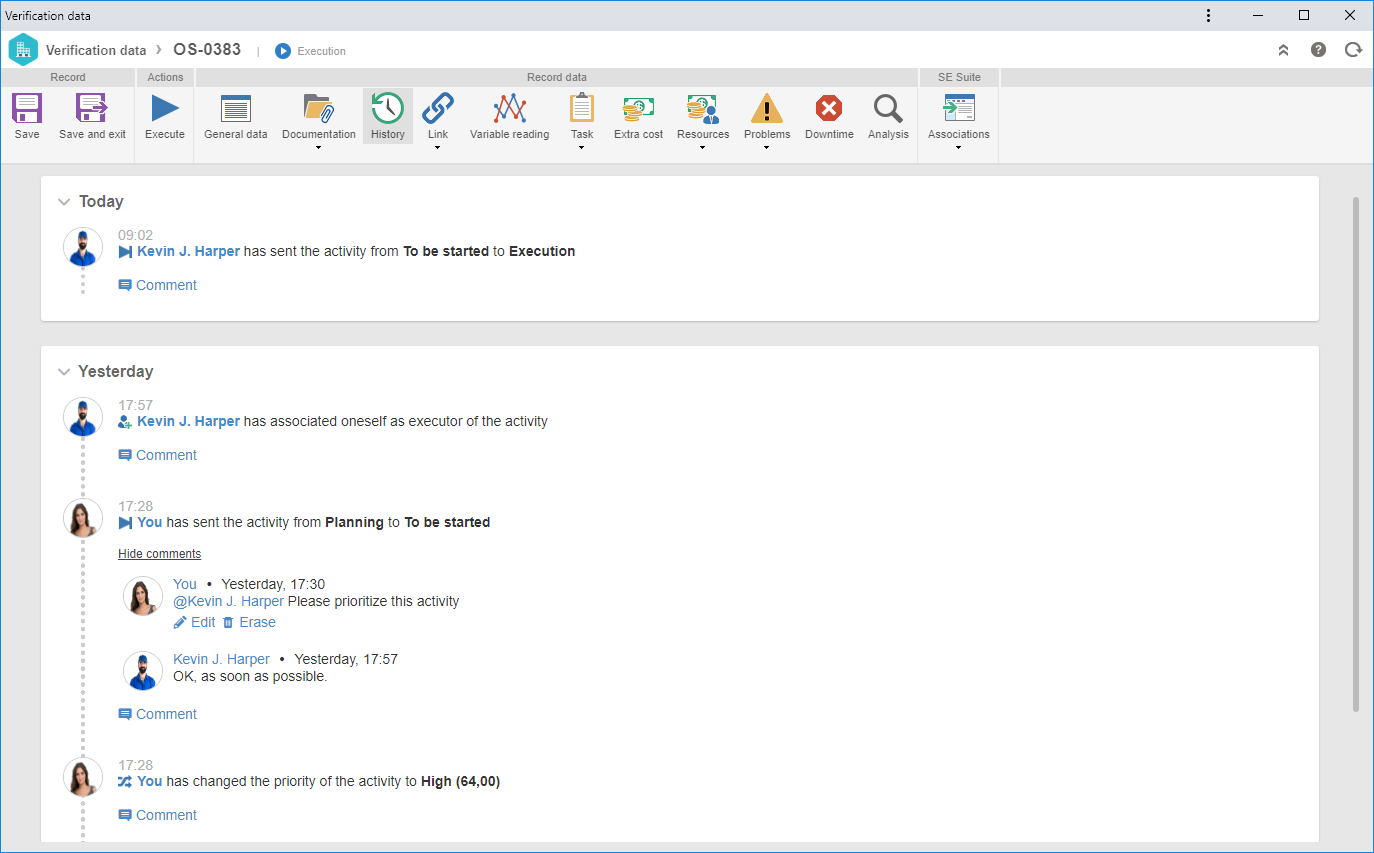Expand Resources dropdown arrow

point(703,148)
